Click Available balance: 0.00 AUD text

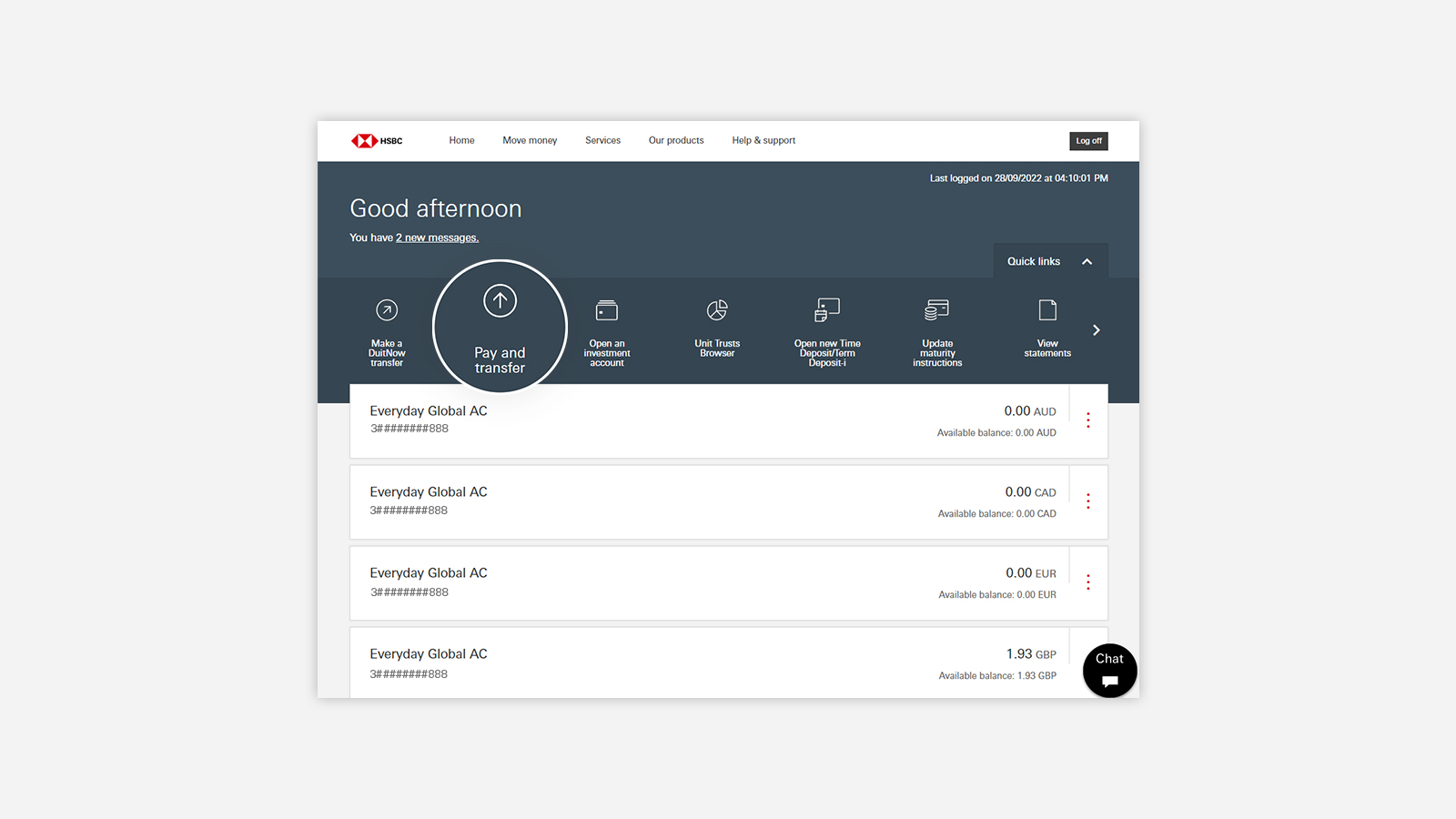996,433
